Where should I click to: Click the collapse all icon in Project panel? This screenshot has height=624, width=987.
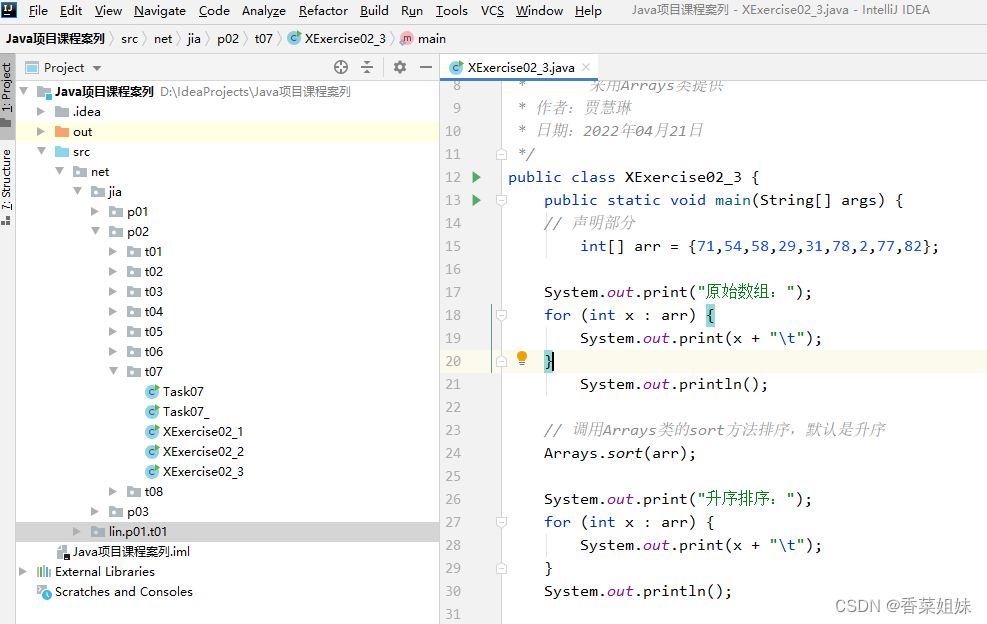point(367,67)
